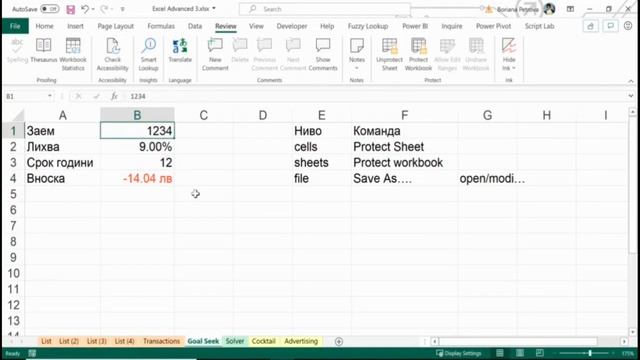Screen dimensions: 640x360
Task: Click the Delete comment icon
Action: (240, 51)
